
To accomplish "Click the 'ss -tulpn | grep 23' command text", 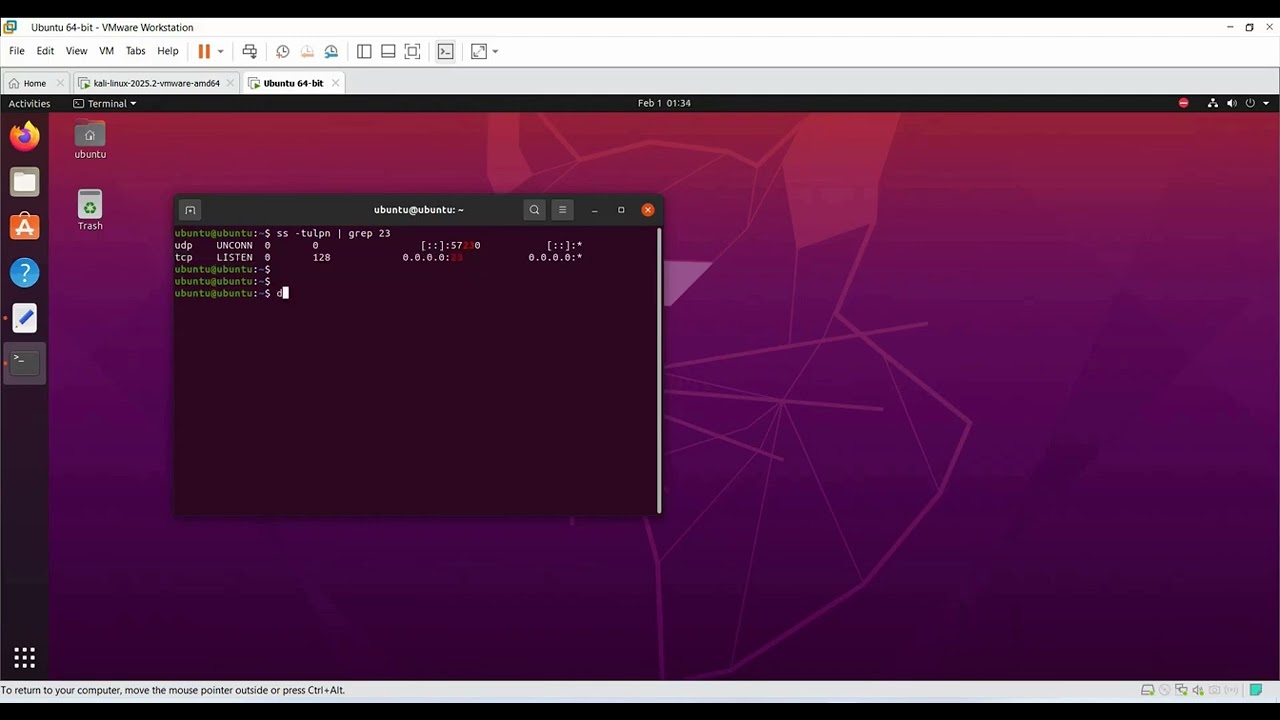I will [x=333, y=233].
